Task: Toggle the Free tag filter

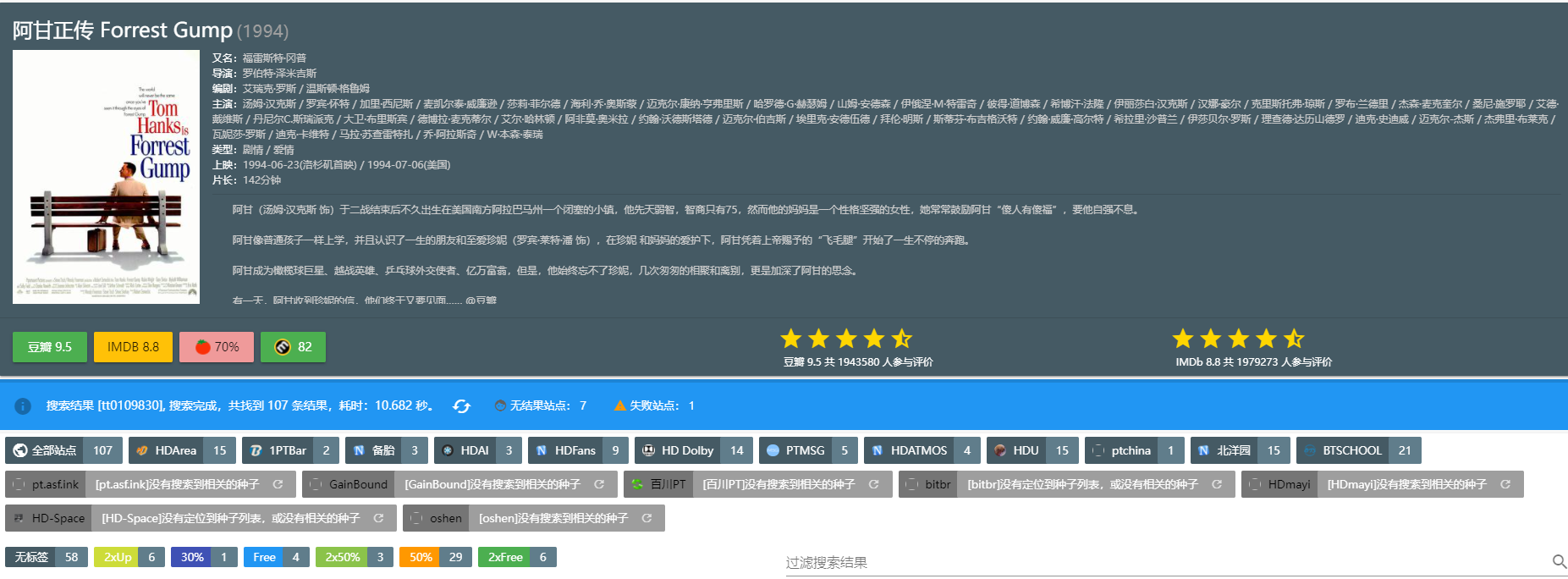Action: click(276, 557)
